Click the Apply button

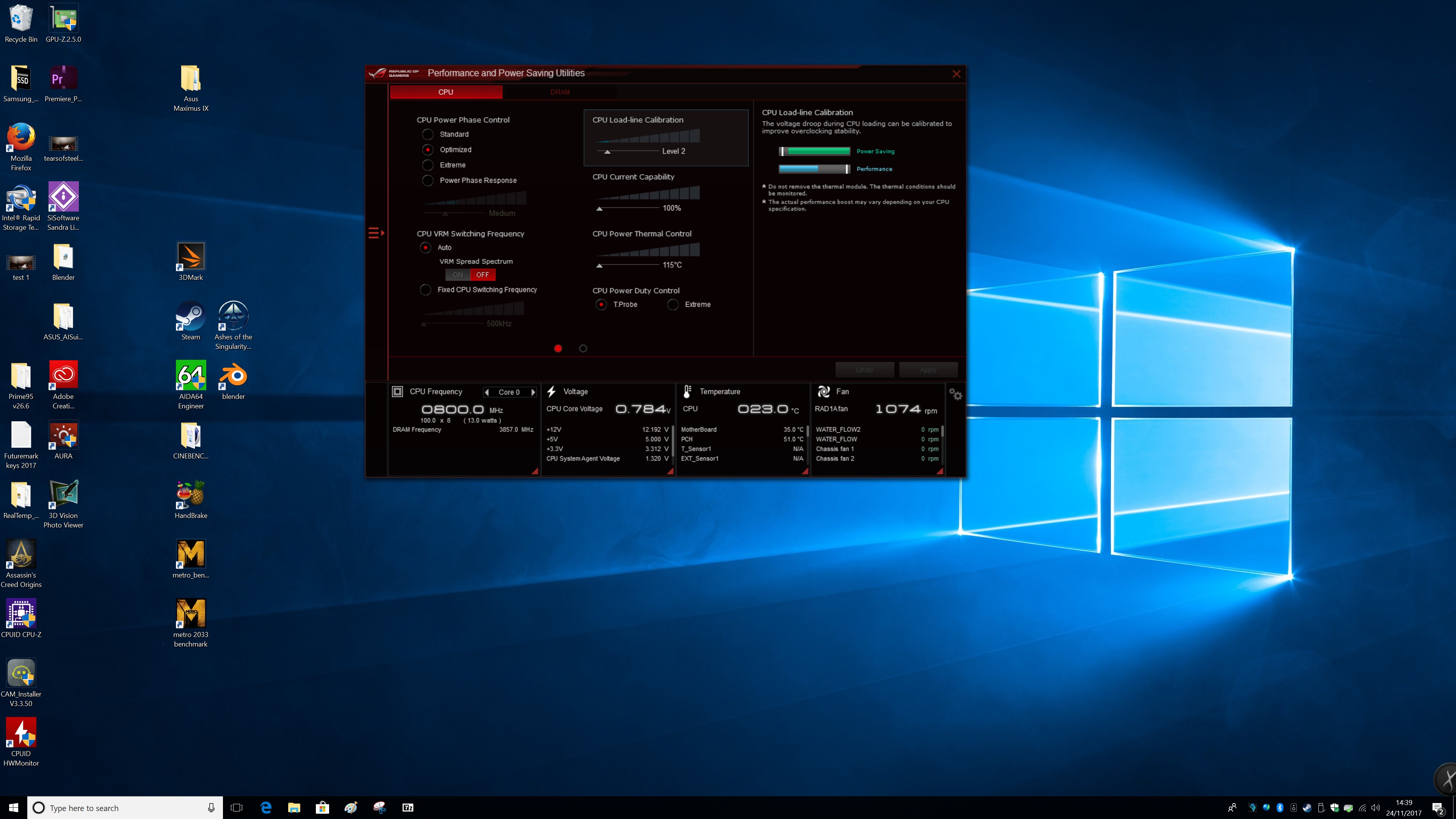pyautogui.click(x=928, y=370)
